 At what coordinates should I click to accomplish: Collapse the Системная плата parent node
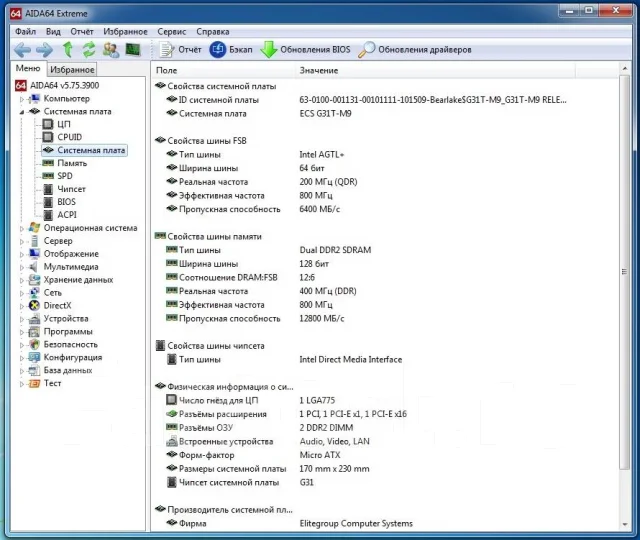click(x=22, y=111)
